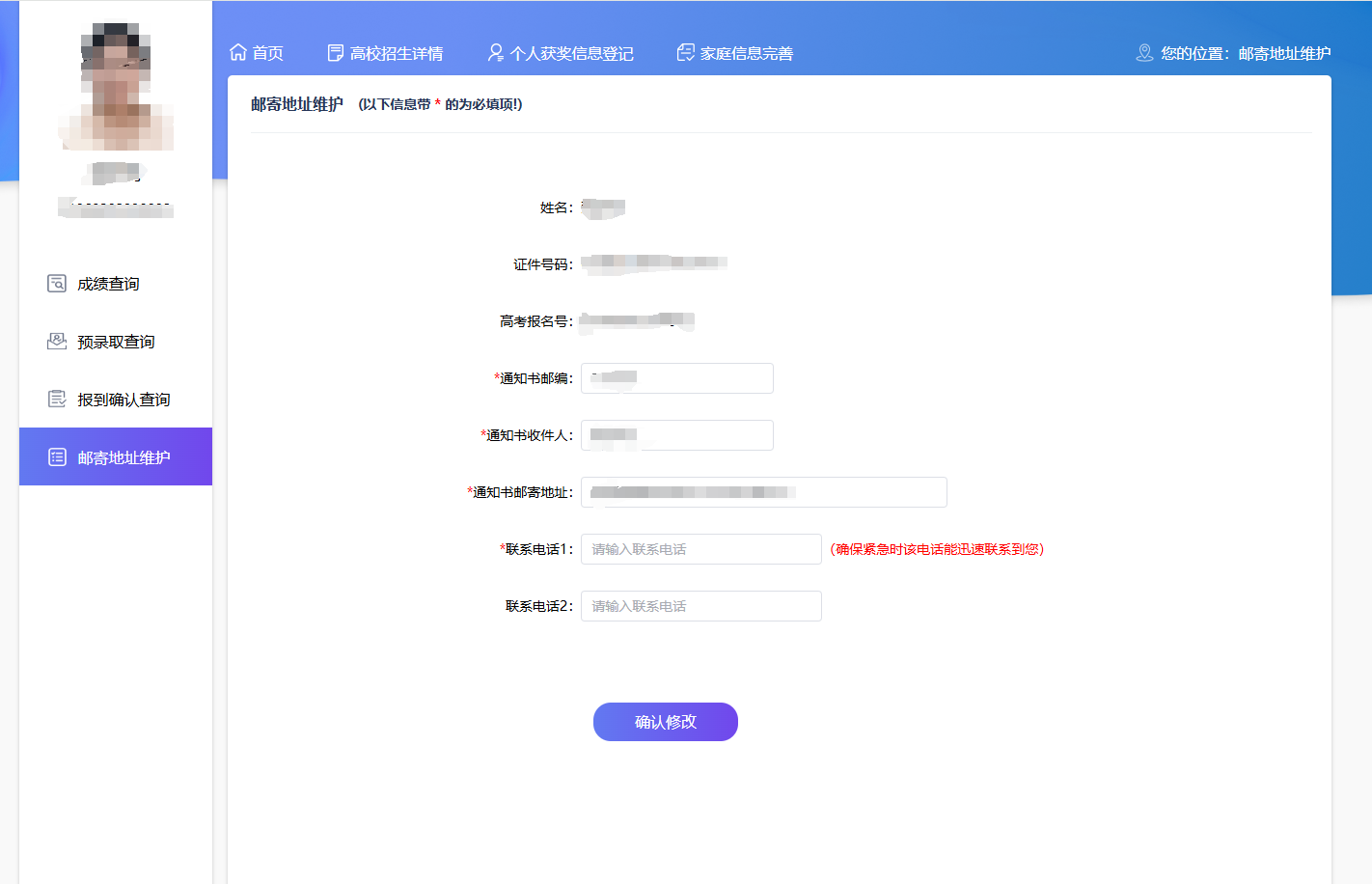Viewport: 1372px width, 884px height.
Task: Click the icon beside 家庭信息完善
Action: pos(686,53)
